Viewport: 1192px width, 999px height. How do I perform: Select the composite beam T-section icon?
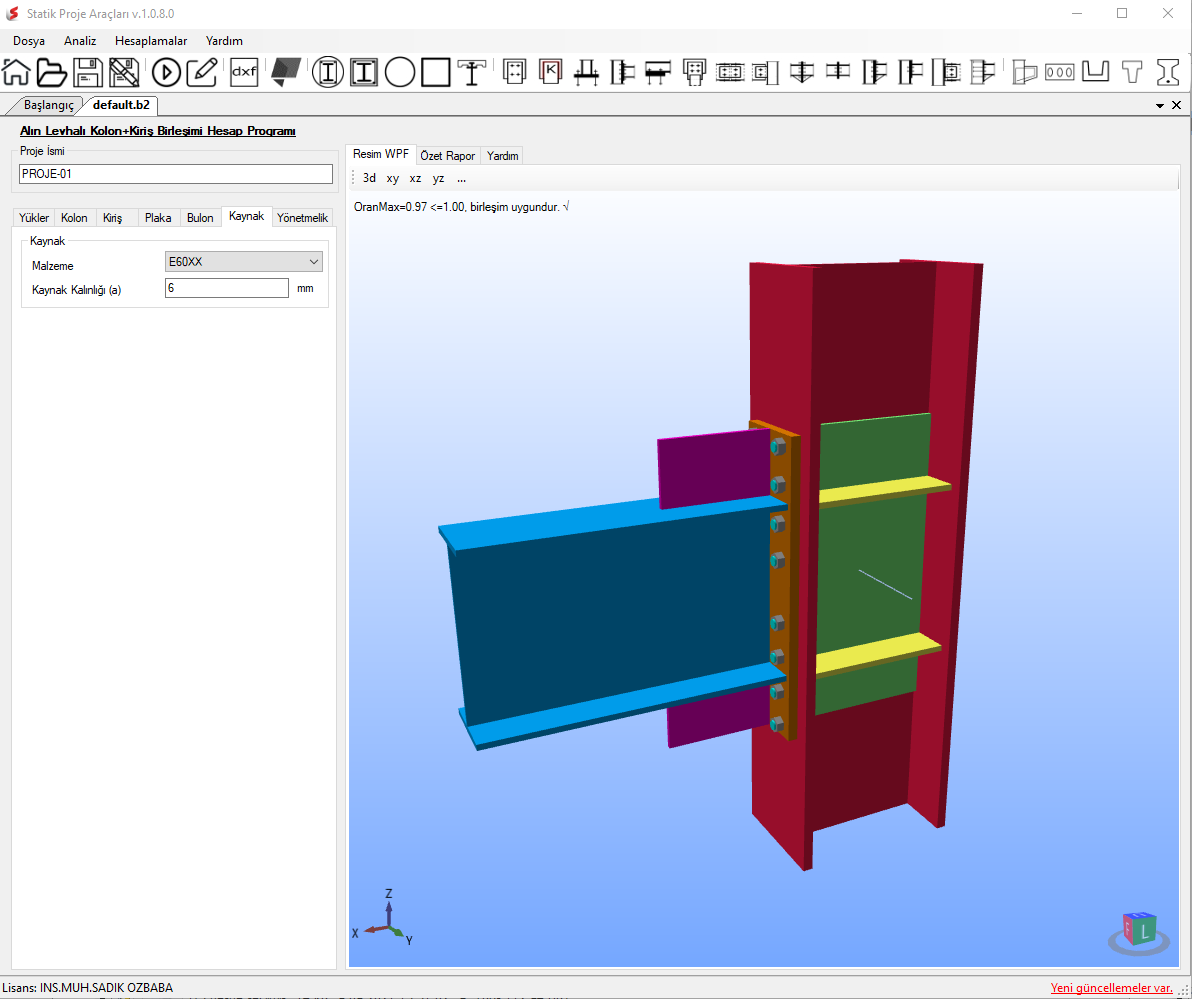[471, 72]
